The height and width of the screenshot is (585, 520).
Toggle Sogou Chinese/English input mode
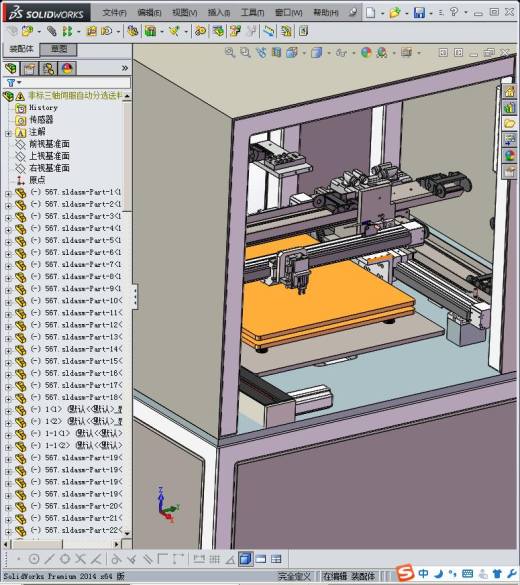[x=423, y=573]
